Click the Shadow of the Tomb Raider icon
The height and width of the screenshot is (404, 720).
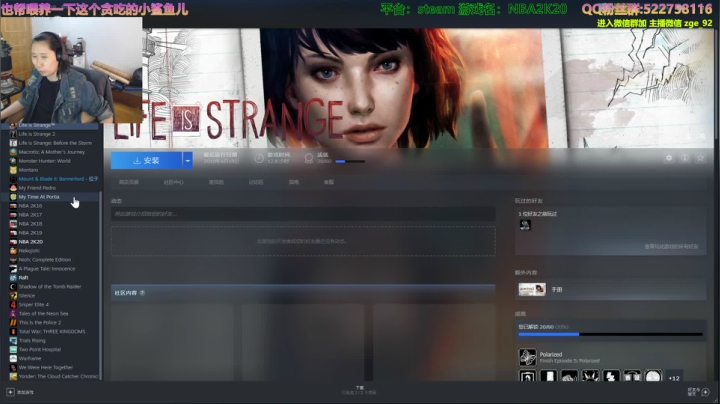click(x=13, y=286)
